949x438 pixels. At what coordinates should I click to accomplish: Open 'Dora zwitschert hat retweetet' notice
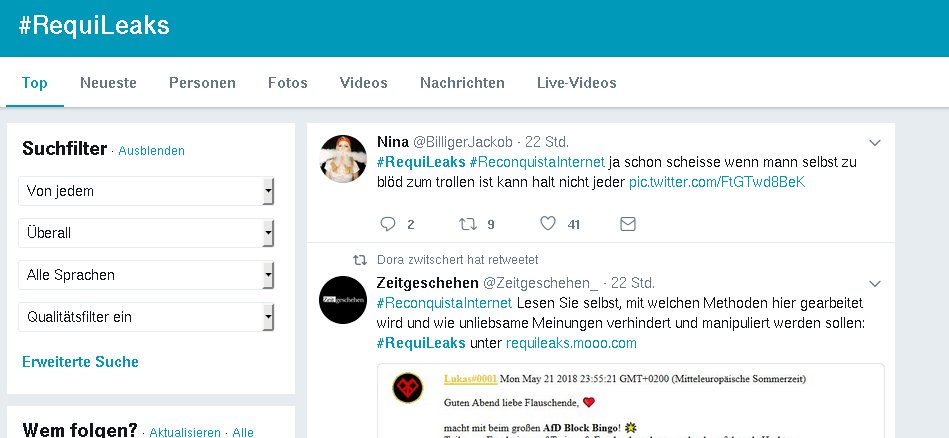click(458, 260)
